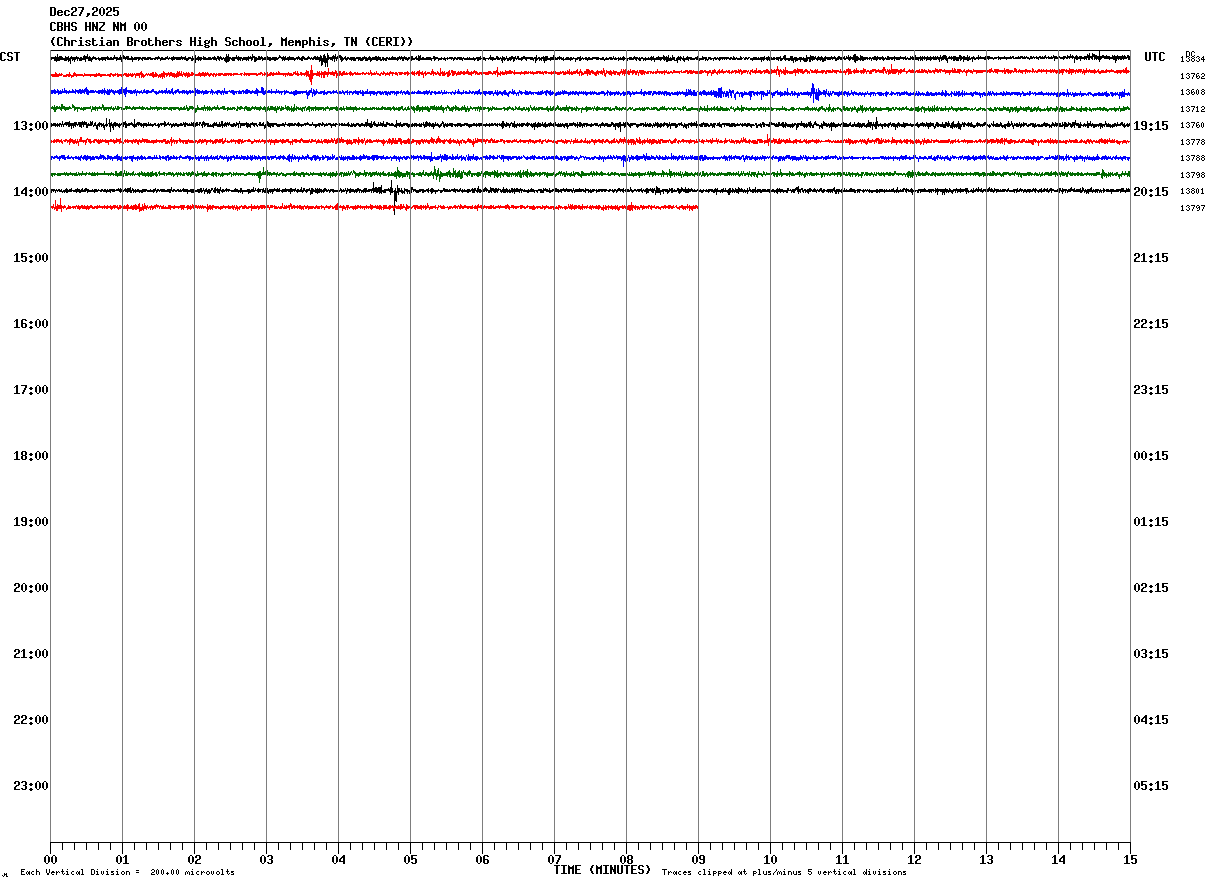Click the date label Dec27,2025
The width and height of the screenshot is (1210, 886).
coord(84,12)
